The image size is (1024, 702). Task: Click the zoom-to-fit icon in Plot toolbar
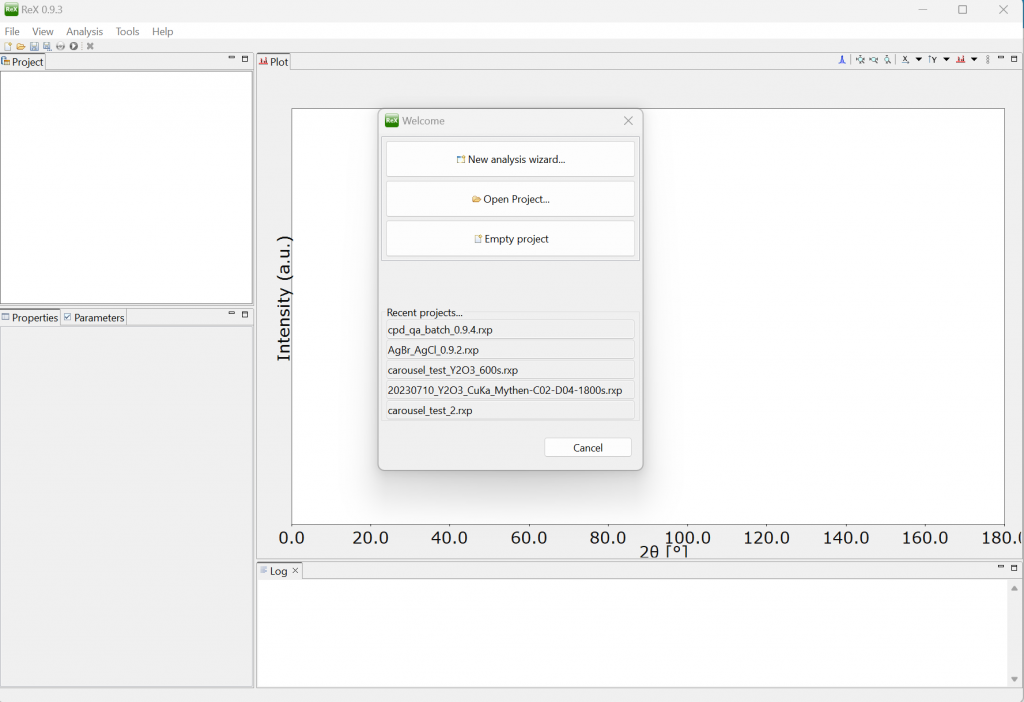860,59
